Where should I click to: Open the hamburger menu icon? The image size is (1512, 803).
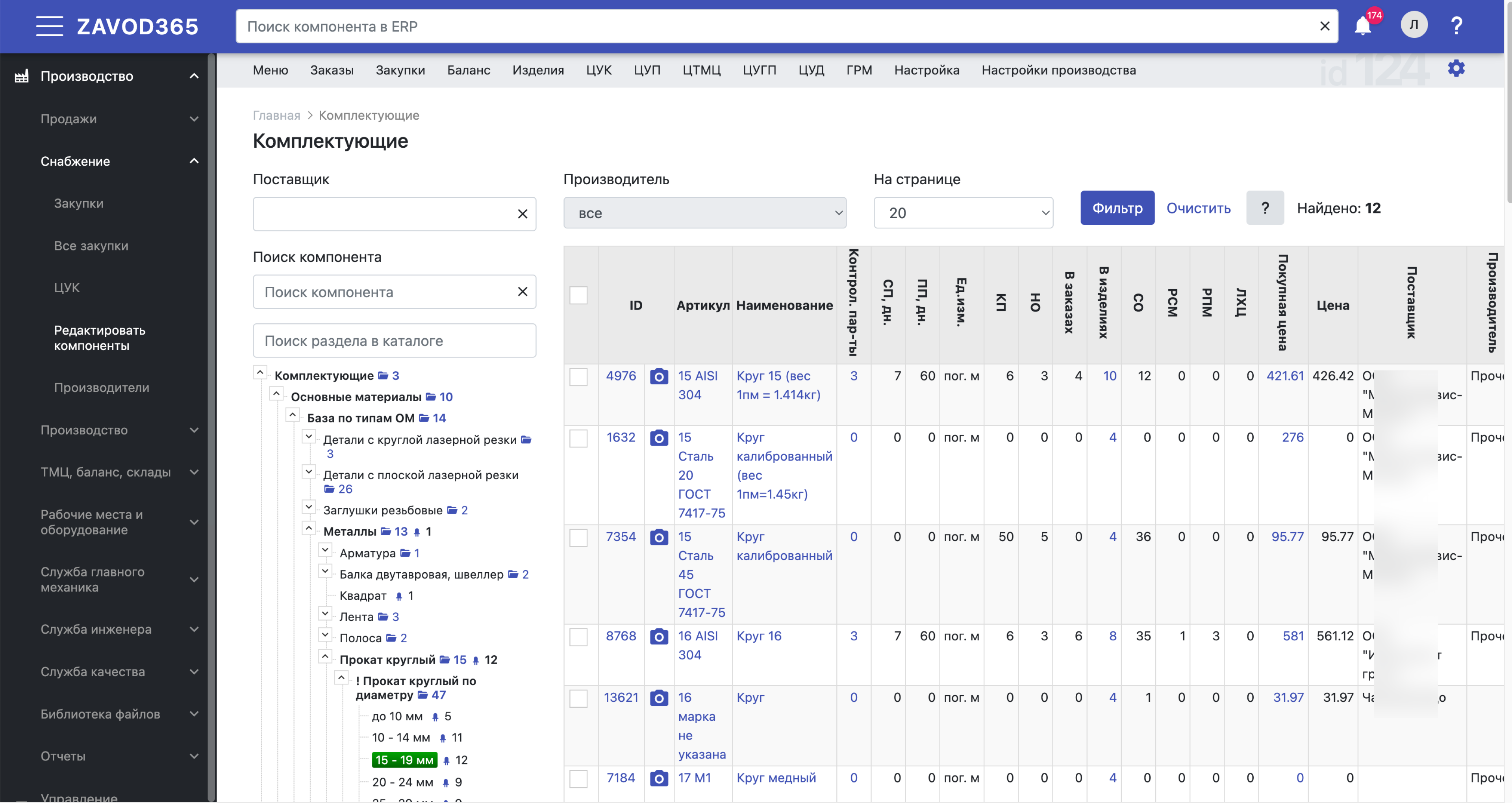pyautogui.click(x=49, y=26)
